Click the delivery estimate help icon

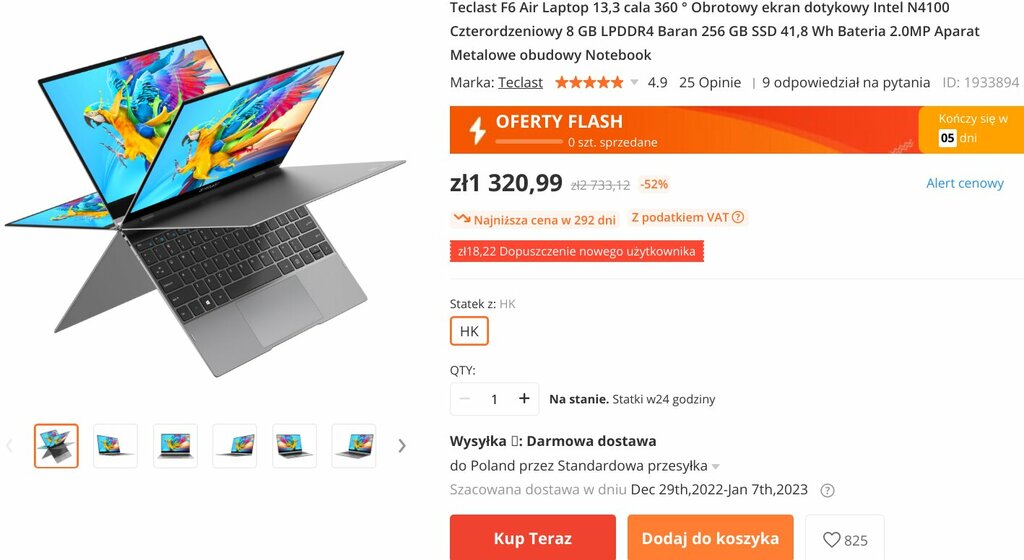click(x=827, y=490)
